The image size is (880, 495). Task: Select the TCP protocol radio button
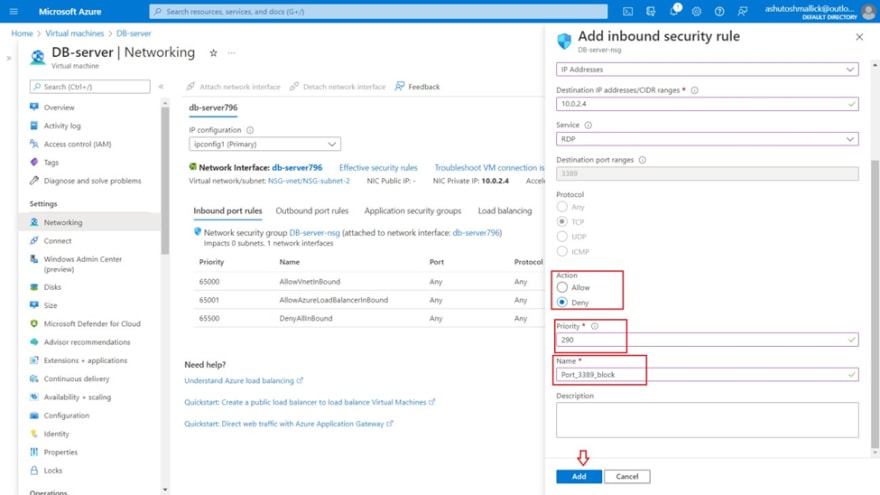[562, 222]
